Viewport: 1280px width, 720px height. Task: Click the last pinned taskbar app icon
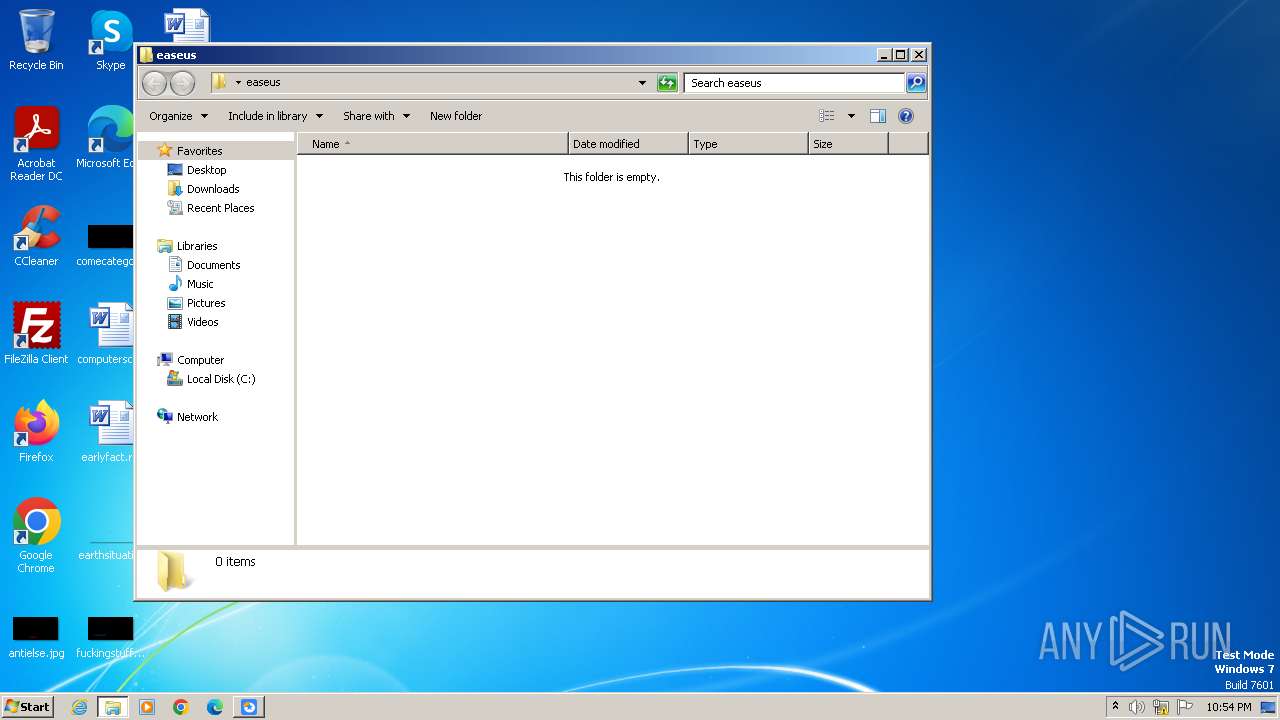pyautogui.click(x=249, y=707)
